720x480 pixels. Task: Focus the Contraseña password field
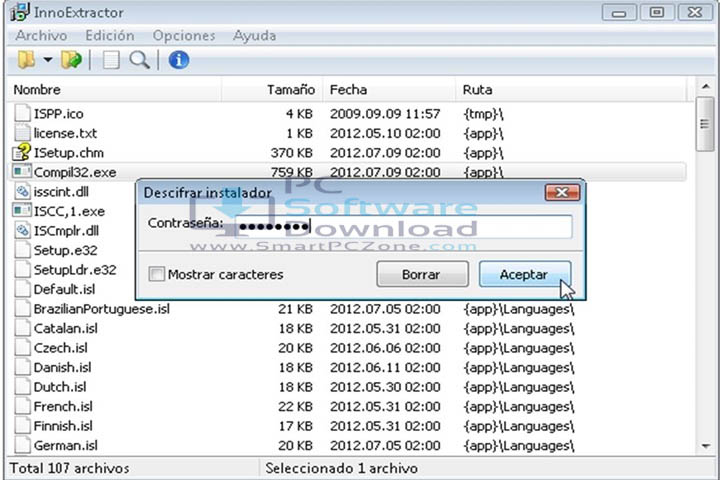coord(404,226)
